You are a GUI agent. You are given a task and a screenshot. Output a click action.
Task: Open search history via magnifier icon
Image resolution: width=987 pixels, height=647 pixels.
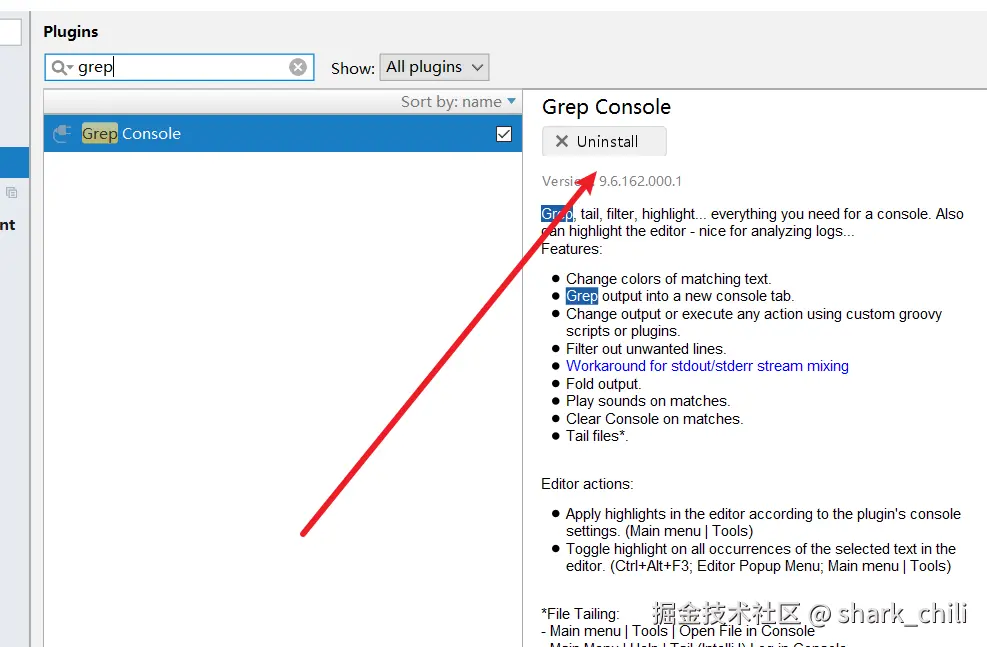[x=61, y=67]
